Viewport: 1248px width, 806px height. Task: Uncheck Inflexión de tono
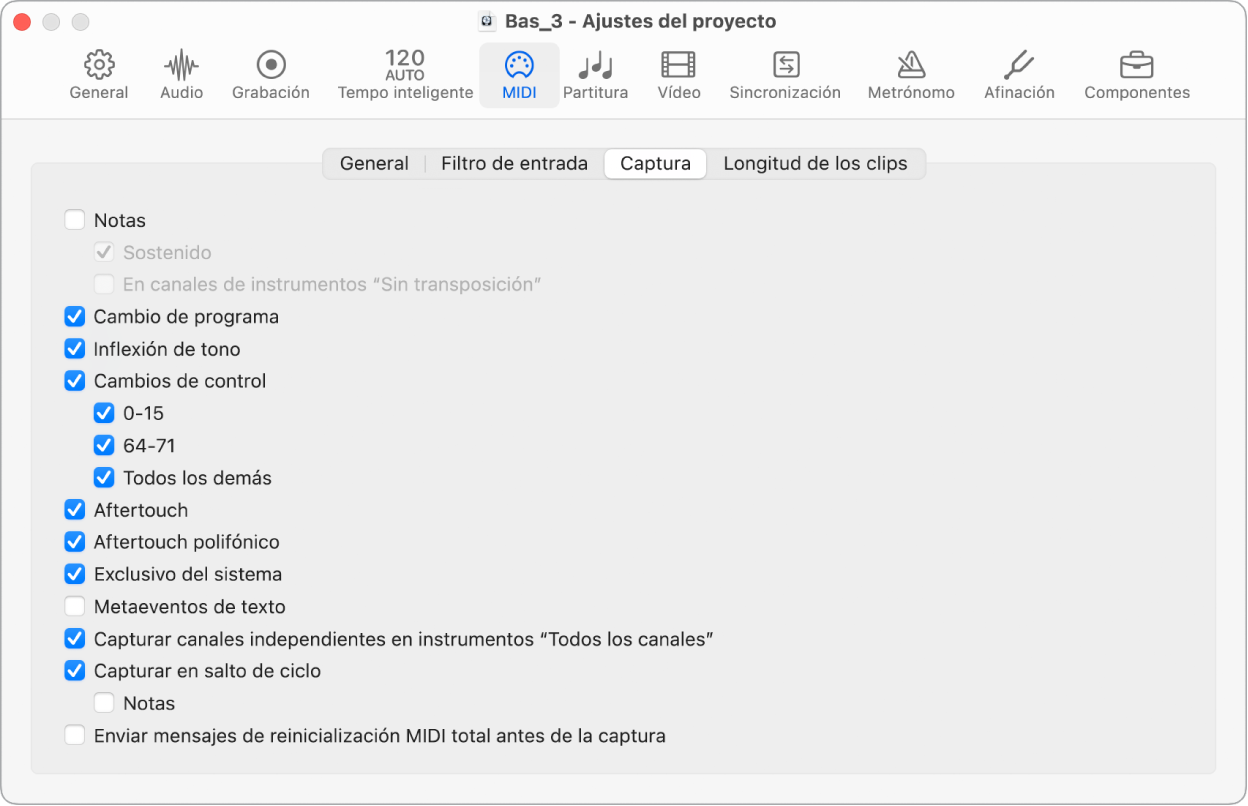[75, 349]
